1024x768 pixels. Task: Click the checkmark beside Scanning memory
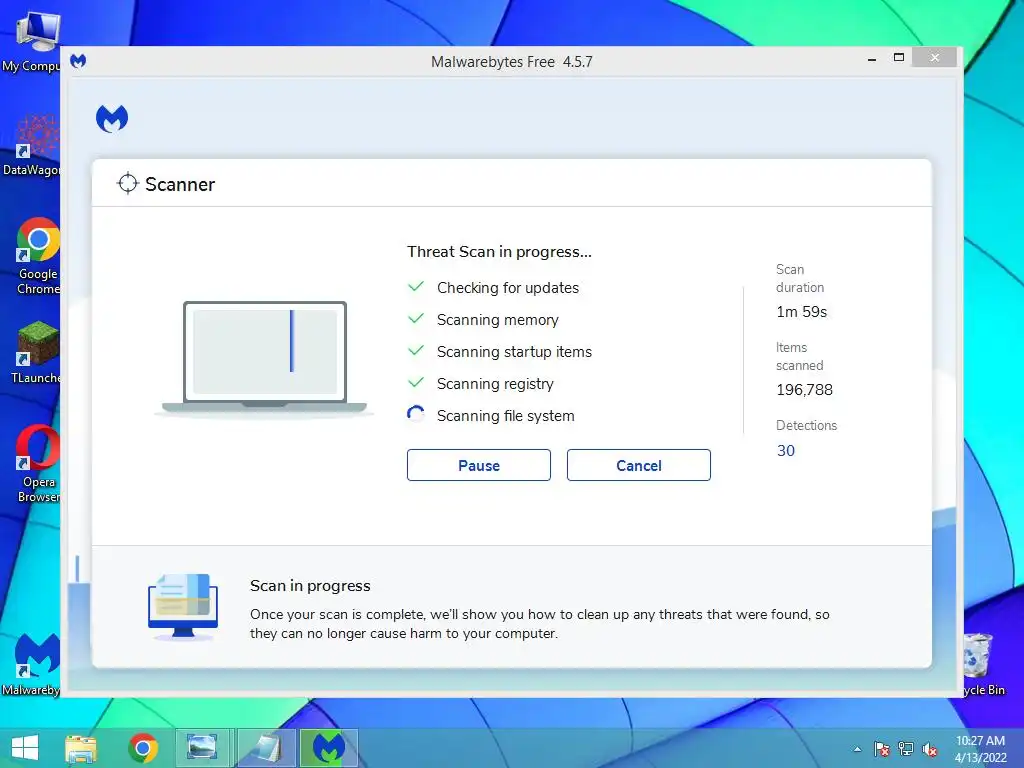click(416, 319)
